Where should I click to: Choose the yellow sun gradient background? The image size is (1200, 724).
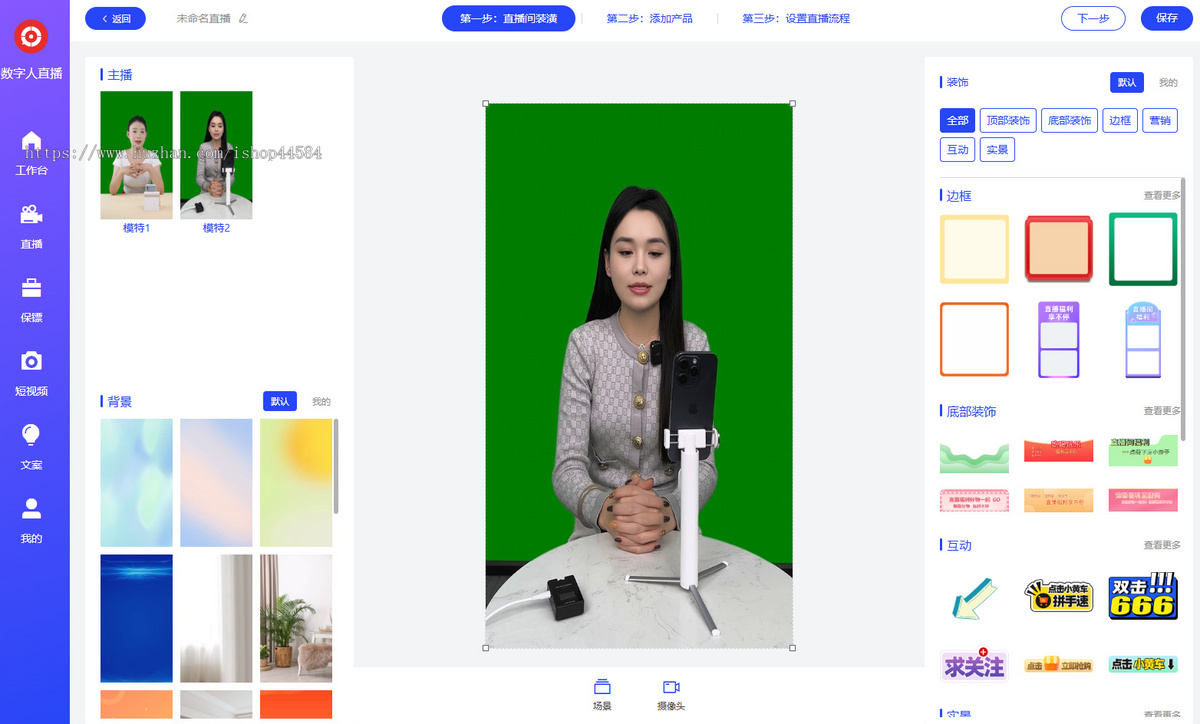click(296, 483)
